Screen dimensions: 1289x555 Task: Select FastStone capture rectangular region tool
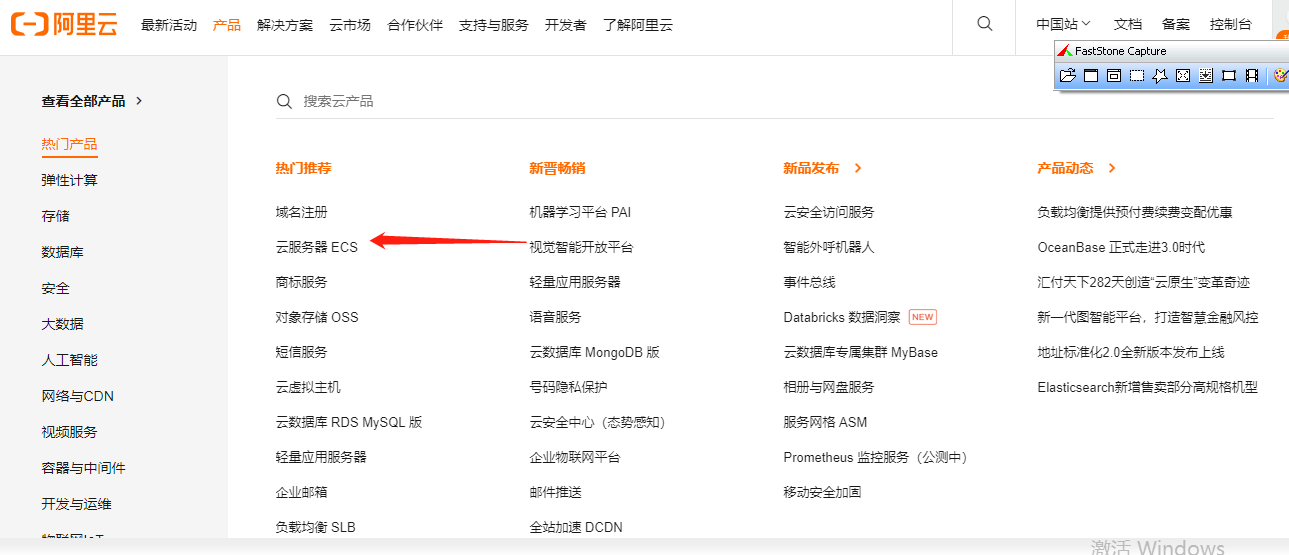tap(1137, 76)
